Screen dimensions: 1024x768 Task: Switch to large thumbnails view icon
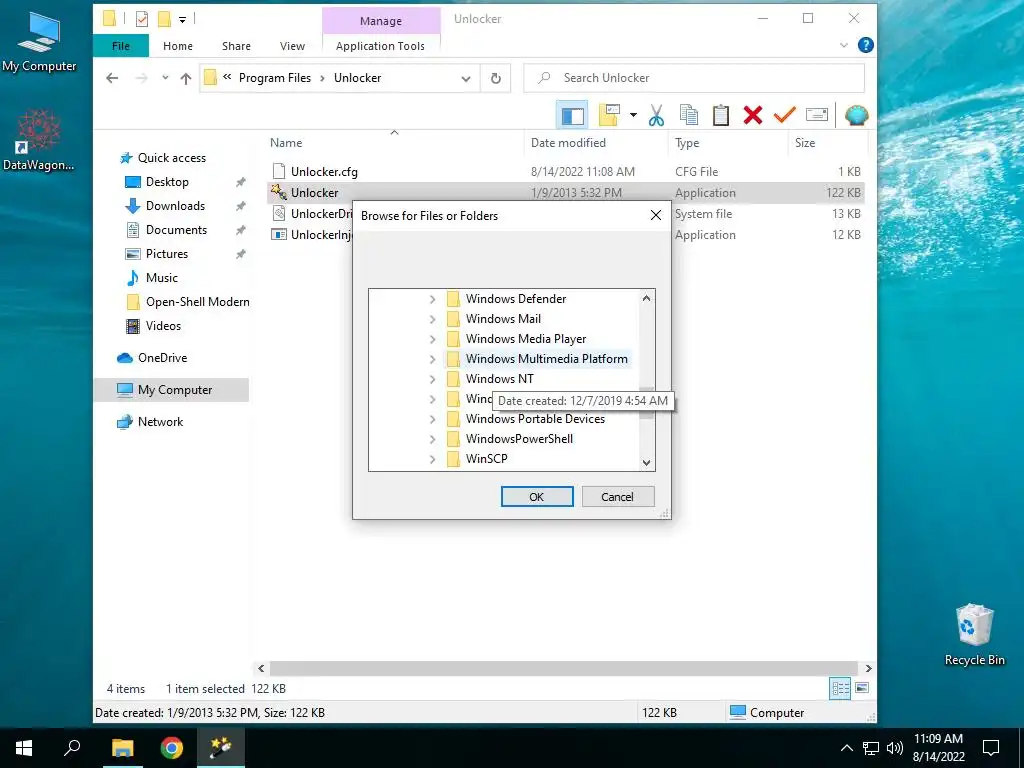click(862, 688)
